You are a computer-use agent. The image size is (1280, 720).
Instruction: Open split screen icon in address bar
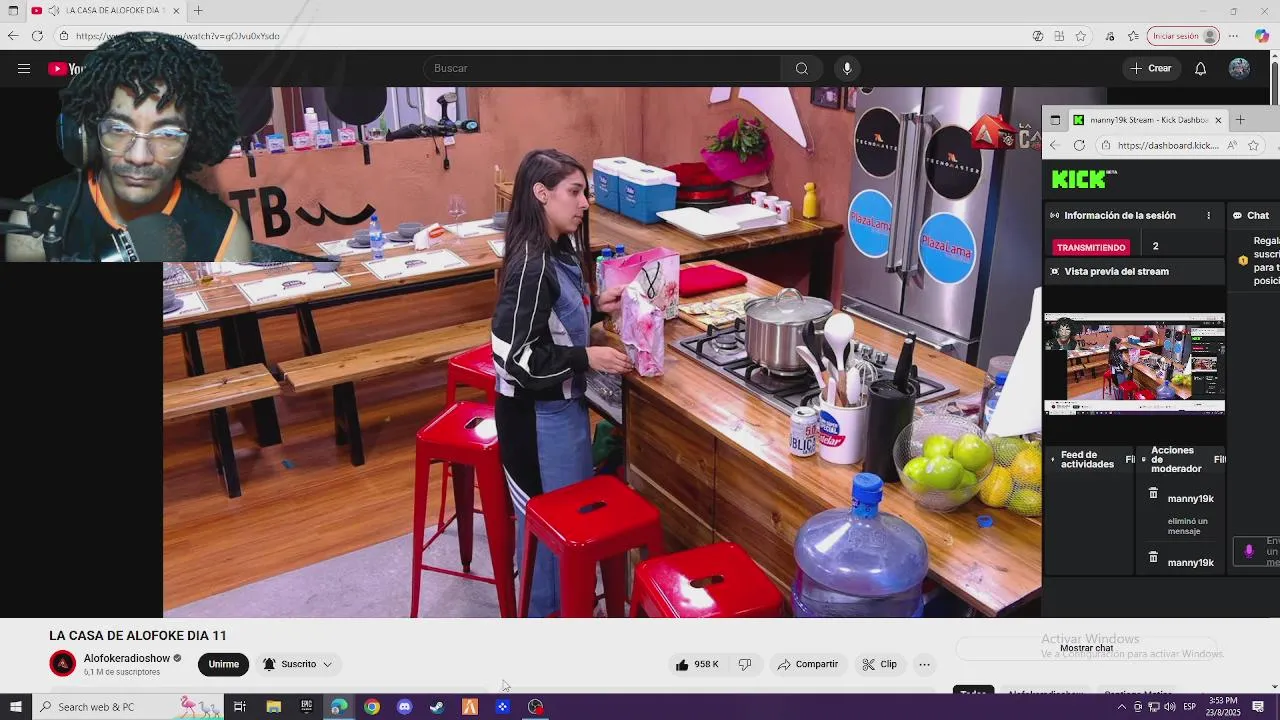(1059, 36)
